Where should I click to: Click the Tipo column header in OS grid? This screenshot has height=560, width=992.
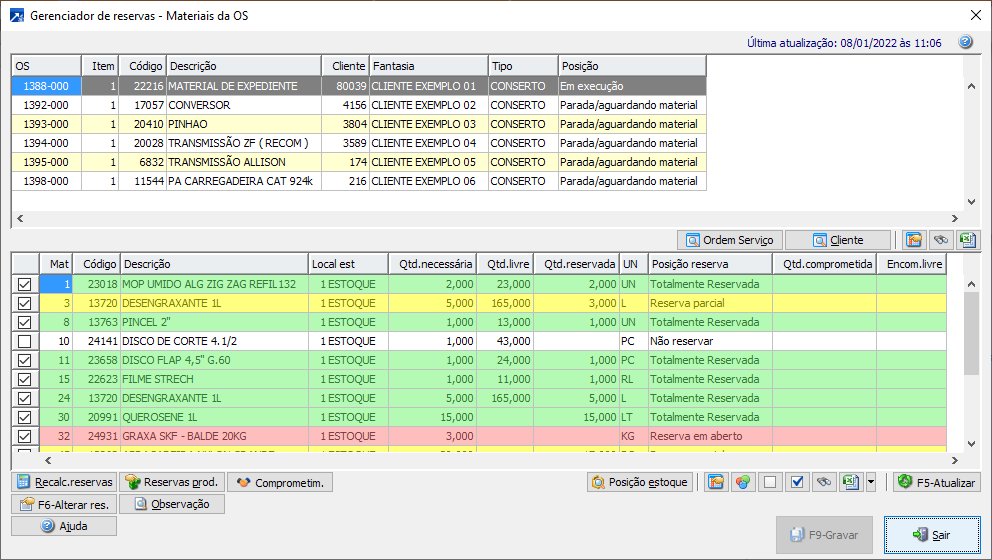pyautogui.click(x=522, y=65)
